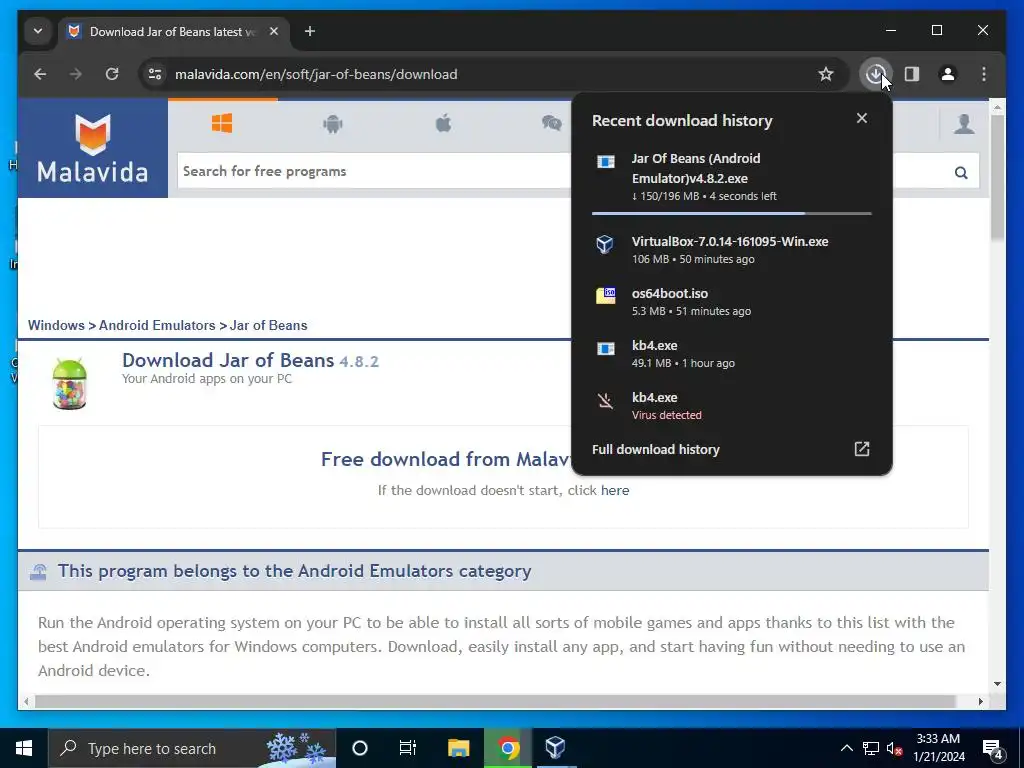Open the chat bubbles icon on Malavida

point(552,123)
